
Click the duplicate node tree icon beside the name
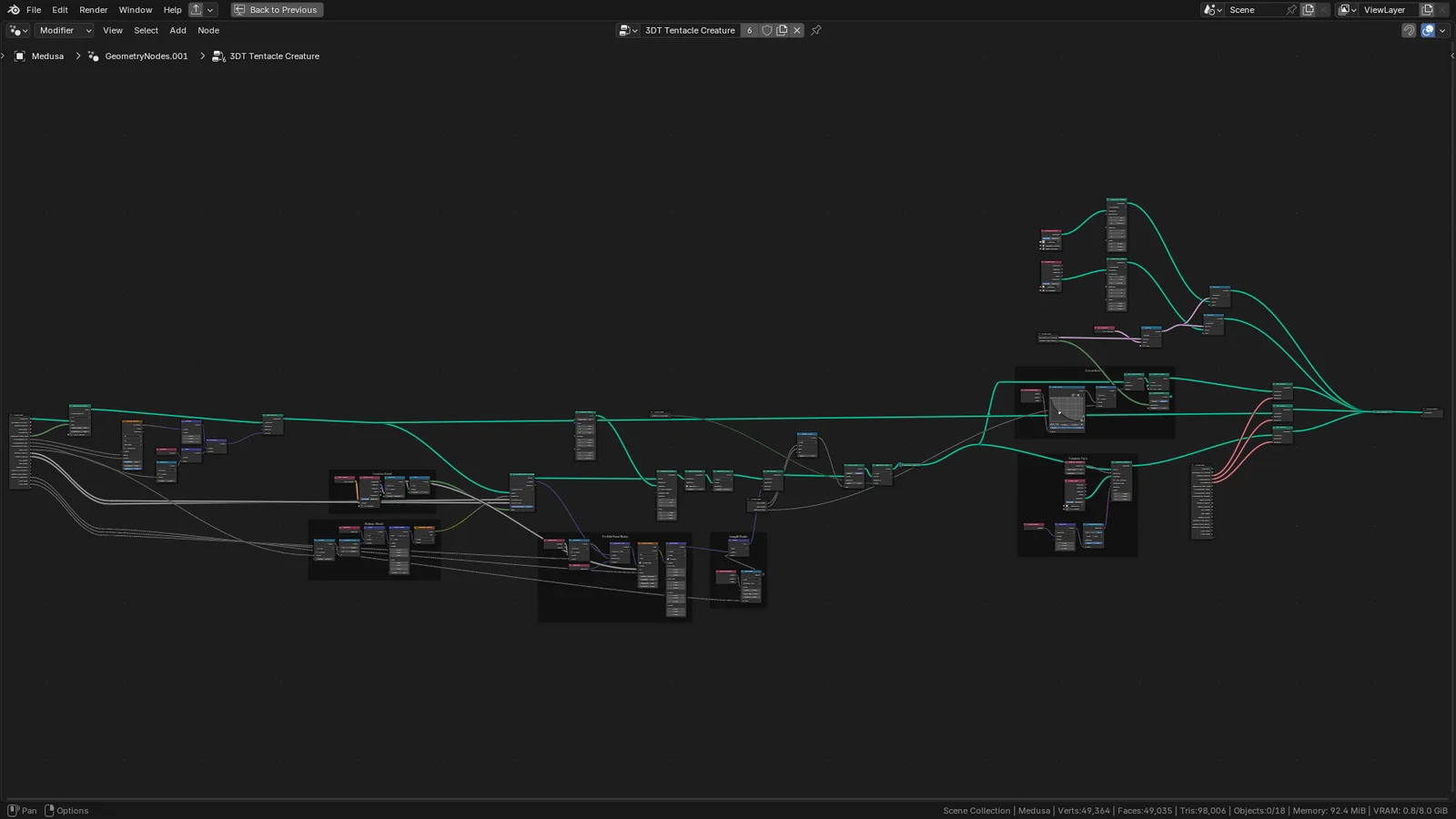[x=782, y=30]
